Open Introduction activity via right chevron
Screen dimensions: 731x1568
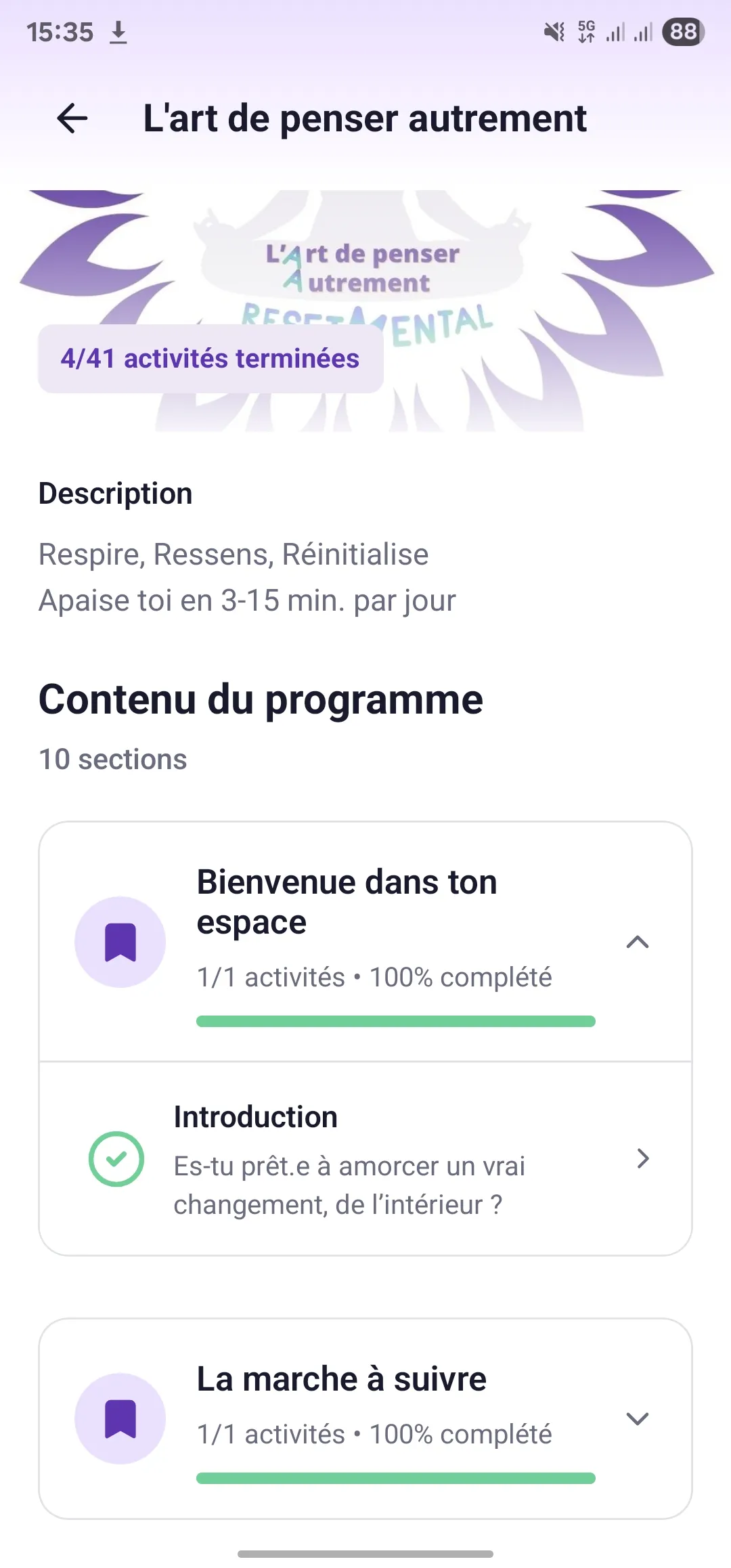[643, 1159]
